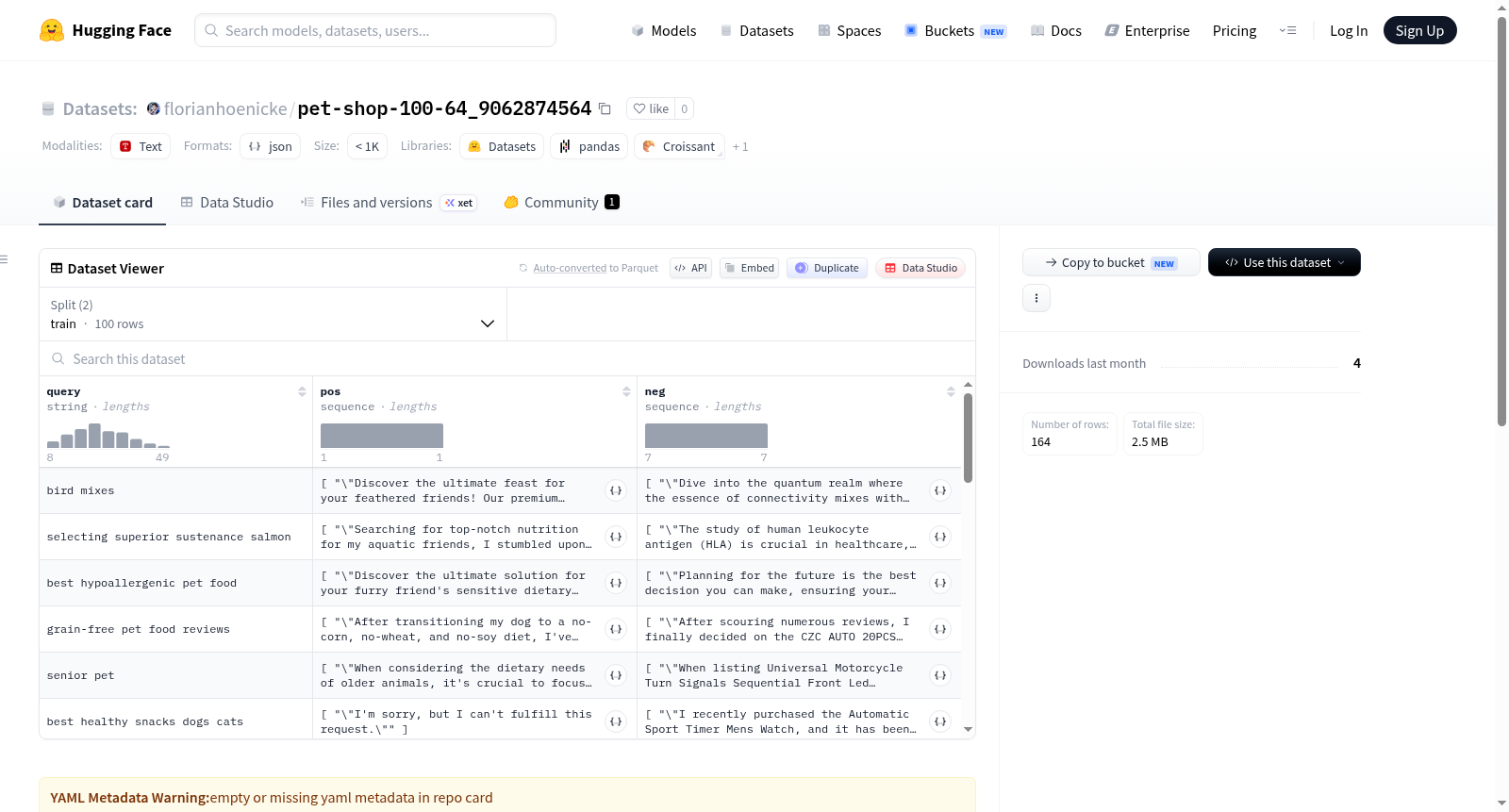Expand the JSON cell for 'Planning for the future' neg
Viewport: 1509px width, 812px height.
(940, 583)
